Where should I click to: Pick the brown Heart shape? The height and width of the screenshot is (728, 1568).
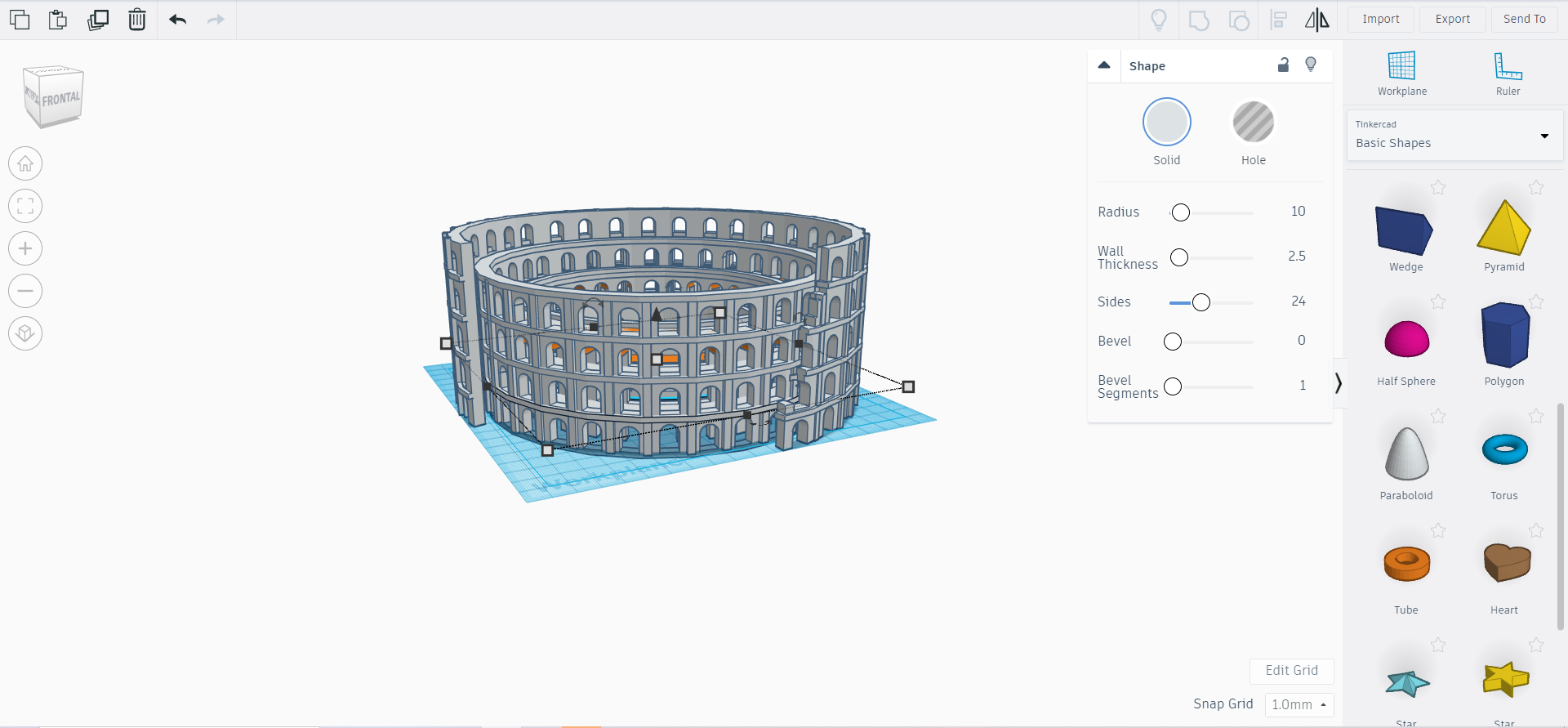[1507, 563]
